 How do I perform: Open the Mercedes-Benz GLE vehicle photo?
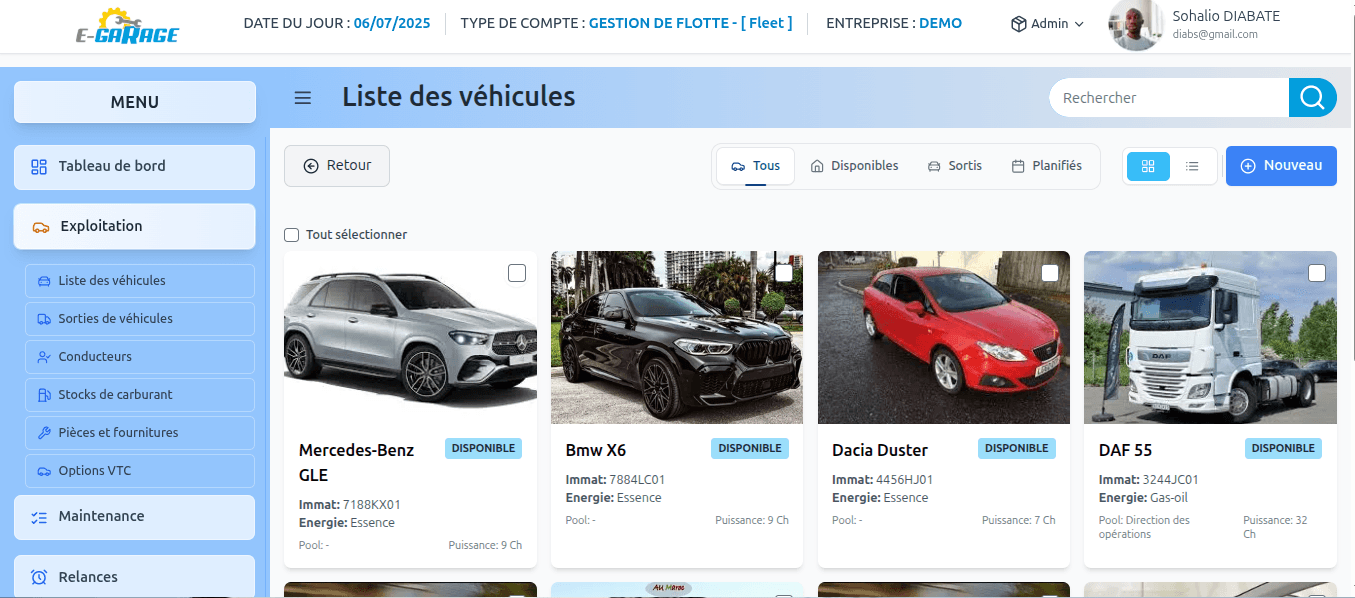410,337
